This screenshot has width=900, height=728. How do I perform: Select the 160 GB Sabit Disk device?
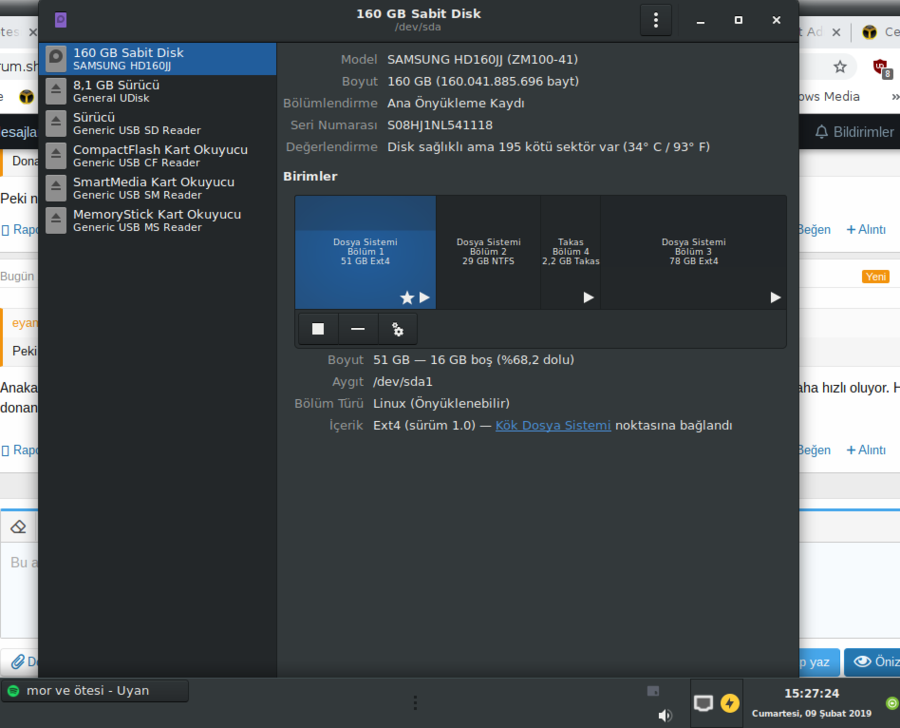(x=157, y=59)
